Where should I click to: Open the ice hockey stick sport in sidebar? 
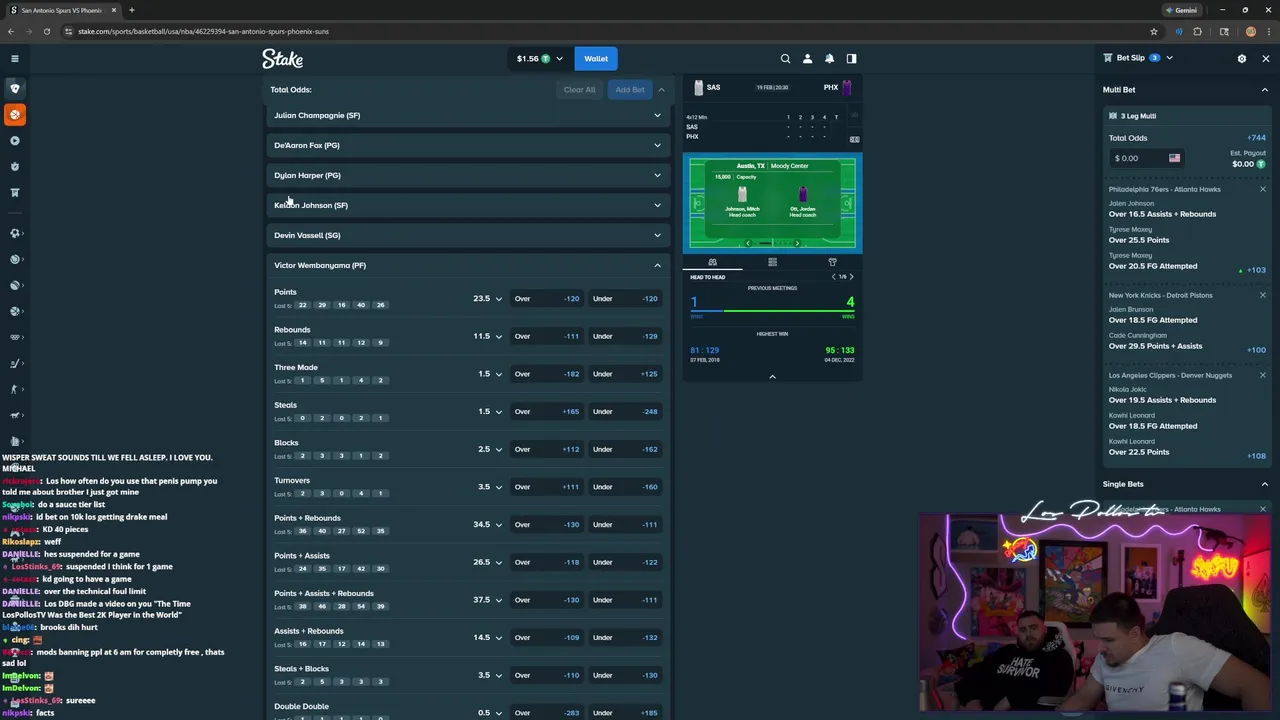coord(14,364)
